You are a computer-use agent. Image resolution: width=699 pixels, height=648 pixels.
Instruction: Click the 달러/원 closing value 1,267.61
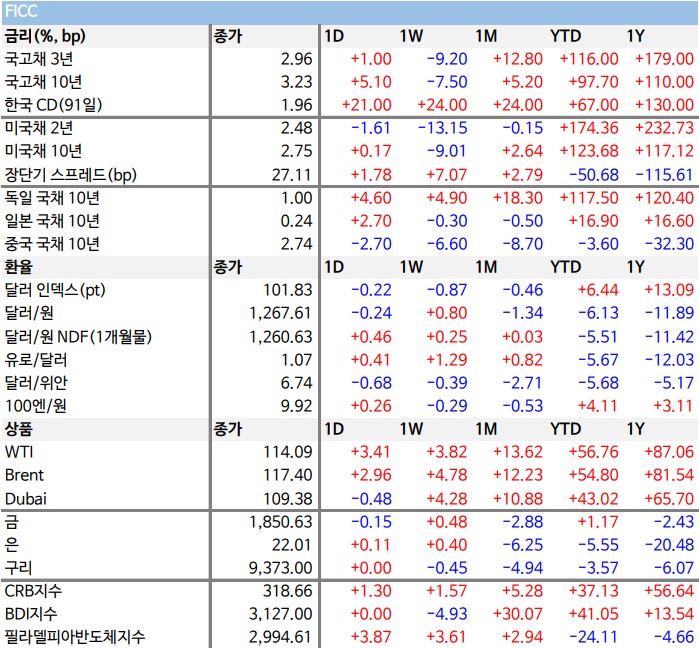click(x=281, y=313)
